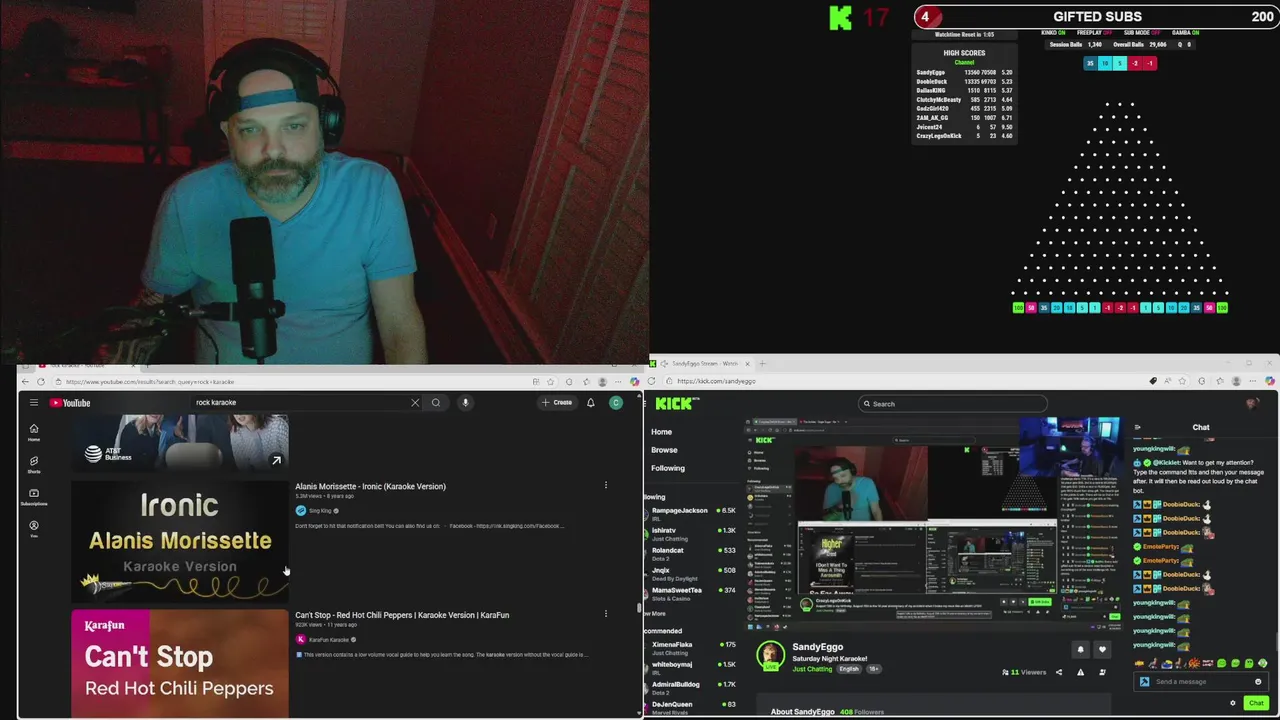Collapse the Kick chat panel

1137,427
